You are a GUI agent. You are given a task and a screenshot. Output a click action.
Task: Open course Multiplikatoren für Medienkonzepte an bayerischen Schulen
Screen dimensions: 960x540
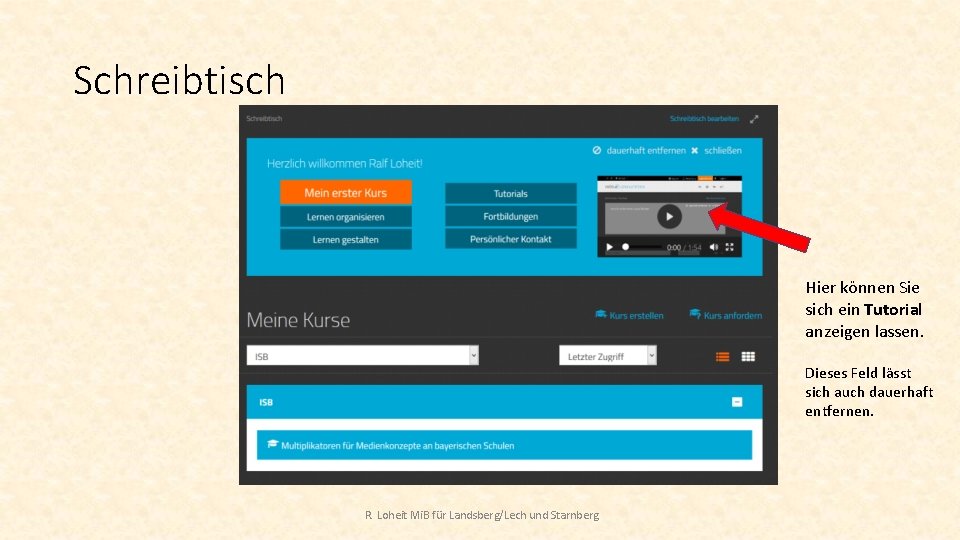[504, 445]
